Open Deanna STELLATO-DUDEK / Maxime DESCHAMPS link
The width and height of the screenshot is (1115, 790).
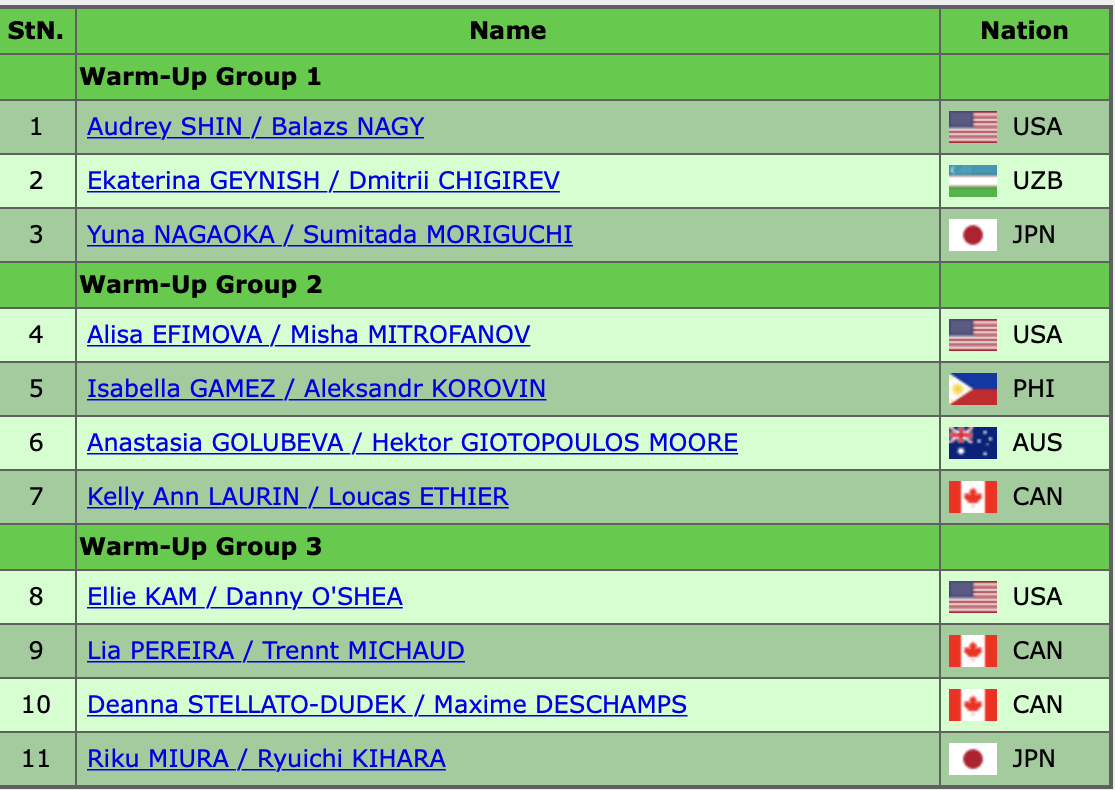tap(387, 705)
